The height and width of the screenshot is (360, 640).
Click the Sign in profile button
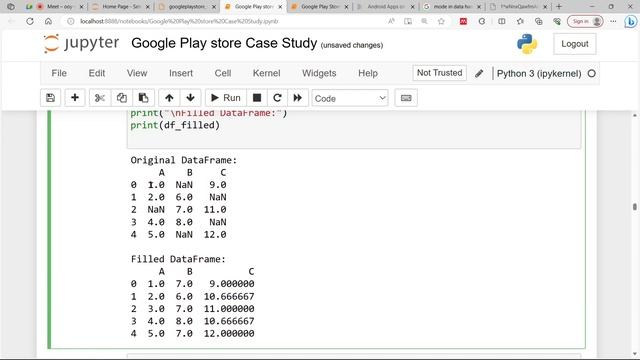click(585, 21)
